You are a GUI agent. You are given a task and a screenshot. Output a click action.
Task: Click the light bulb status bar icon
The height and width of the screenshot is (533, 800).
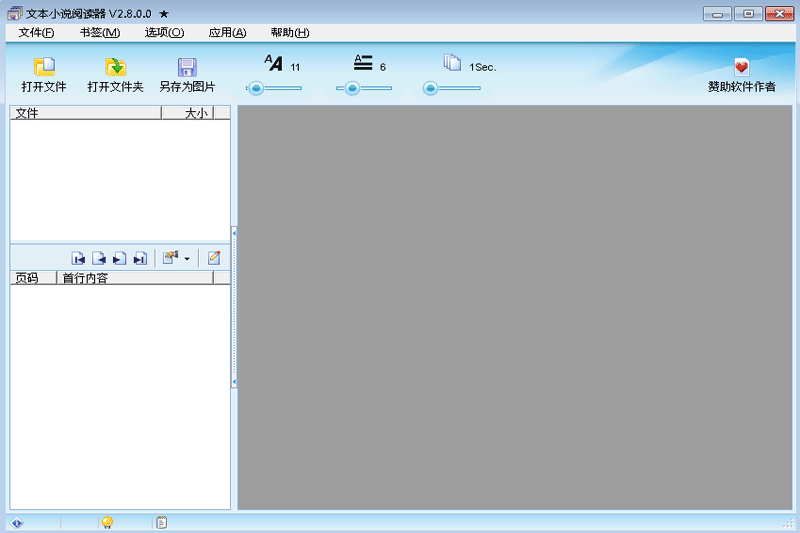[107, 522]
